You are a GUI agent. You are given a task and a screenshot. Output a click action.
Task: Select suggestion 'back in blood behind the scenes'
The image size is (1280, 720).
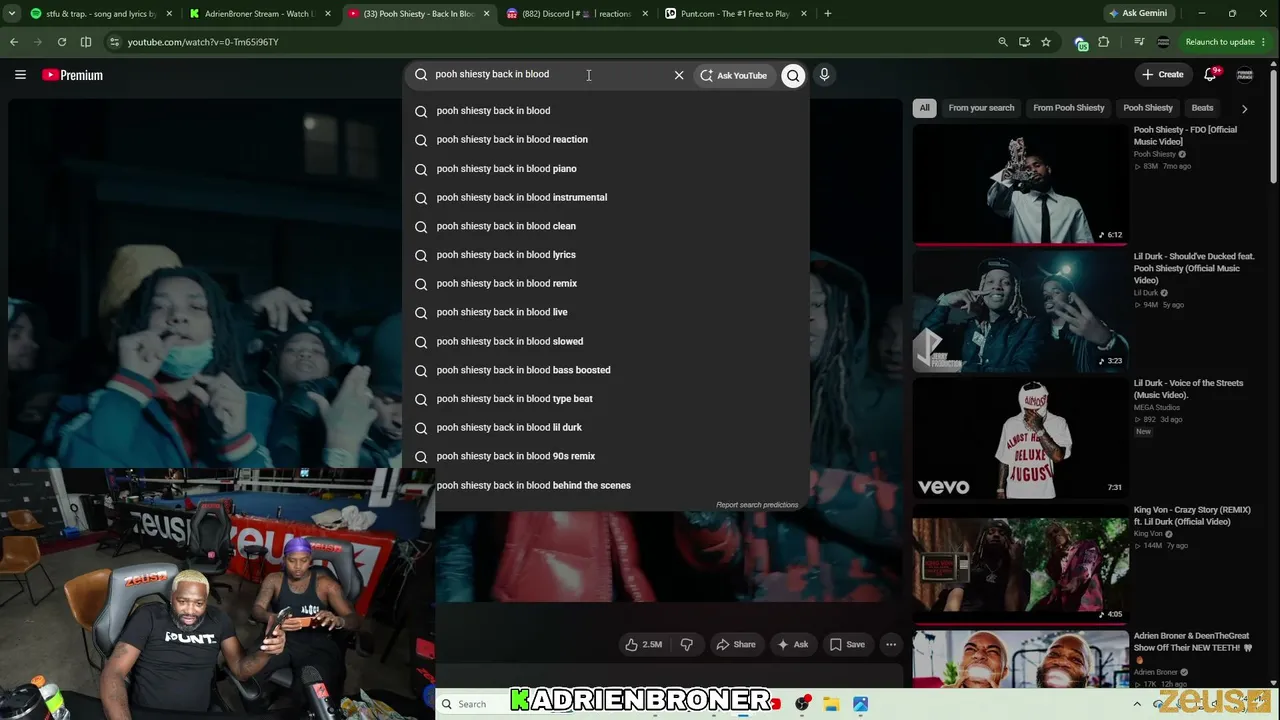click(x=606, y=486)
